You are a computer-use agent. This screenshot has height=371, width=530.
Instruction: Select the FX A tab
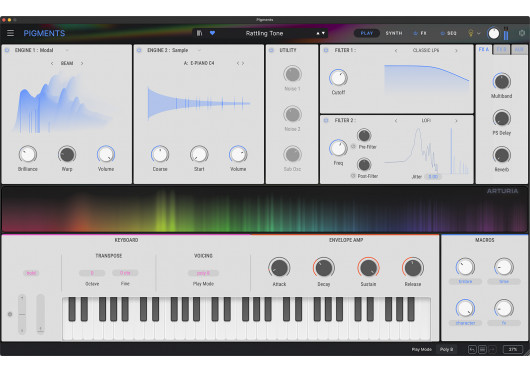[x=484, y=49]
